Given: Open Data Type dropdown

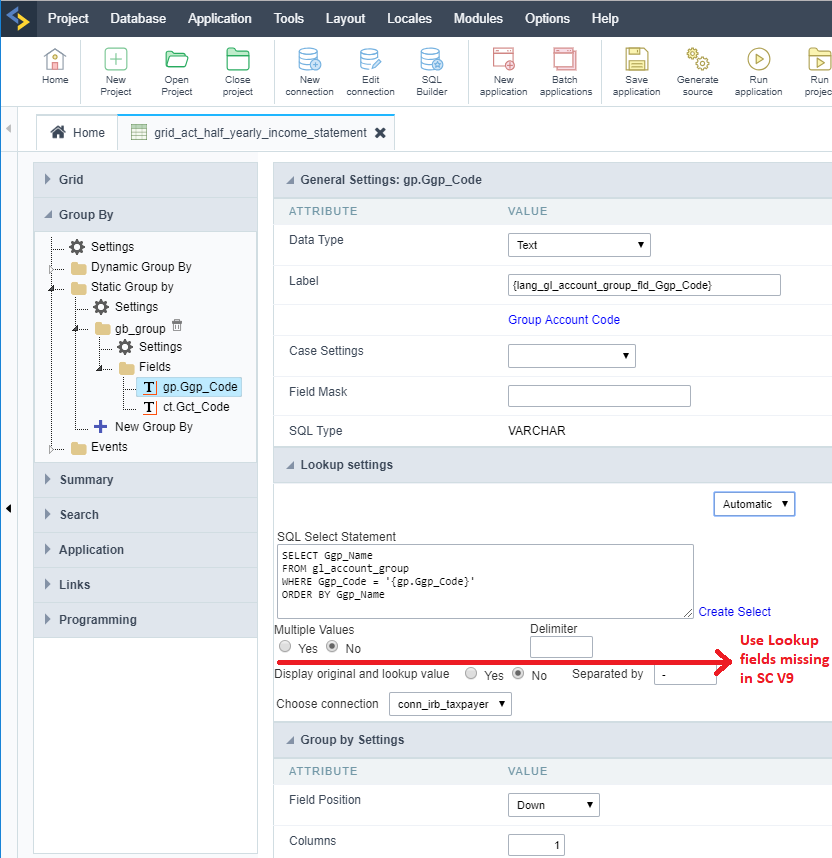Looking at the screenshot, I should [x=579, y=245].
